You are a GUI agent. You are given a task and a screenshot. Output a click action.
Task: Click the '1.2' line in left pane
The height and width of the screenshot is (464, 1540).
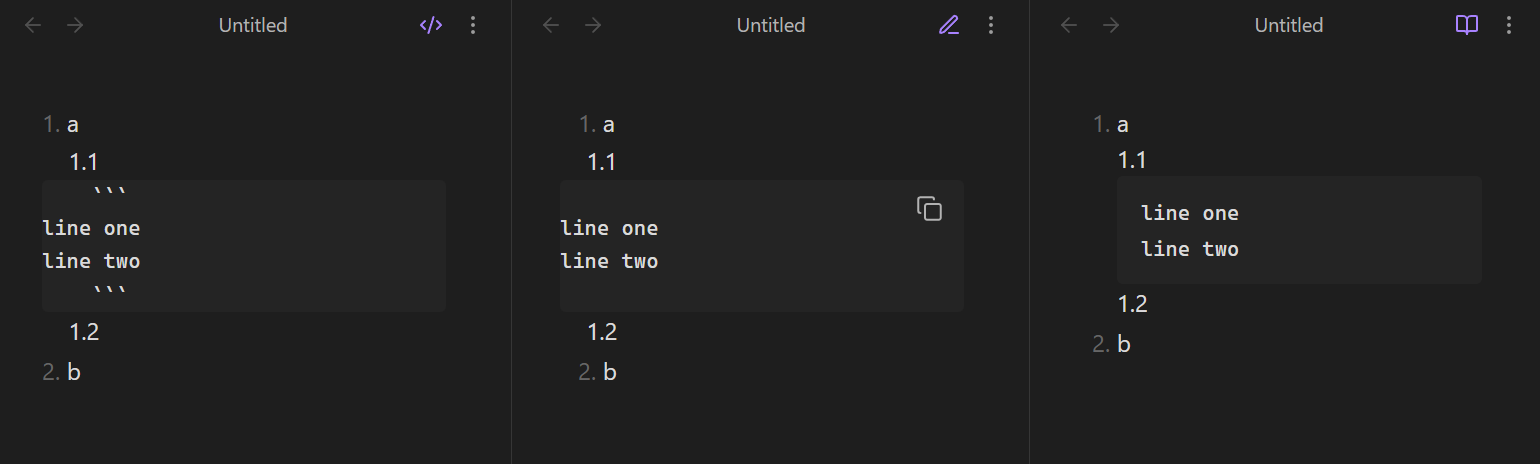[x=84, y=332]
